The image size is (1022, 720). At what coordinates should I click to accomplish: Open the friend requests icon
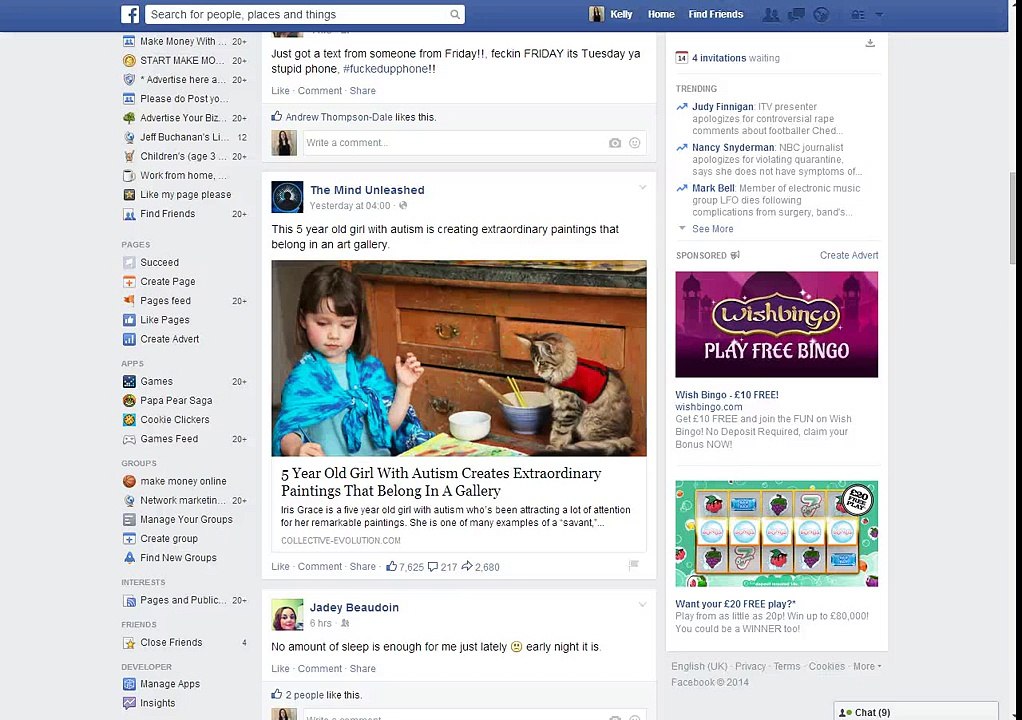[770, 14]
